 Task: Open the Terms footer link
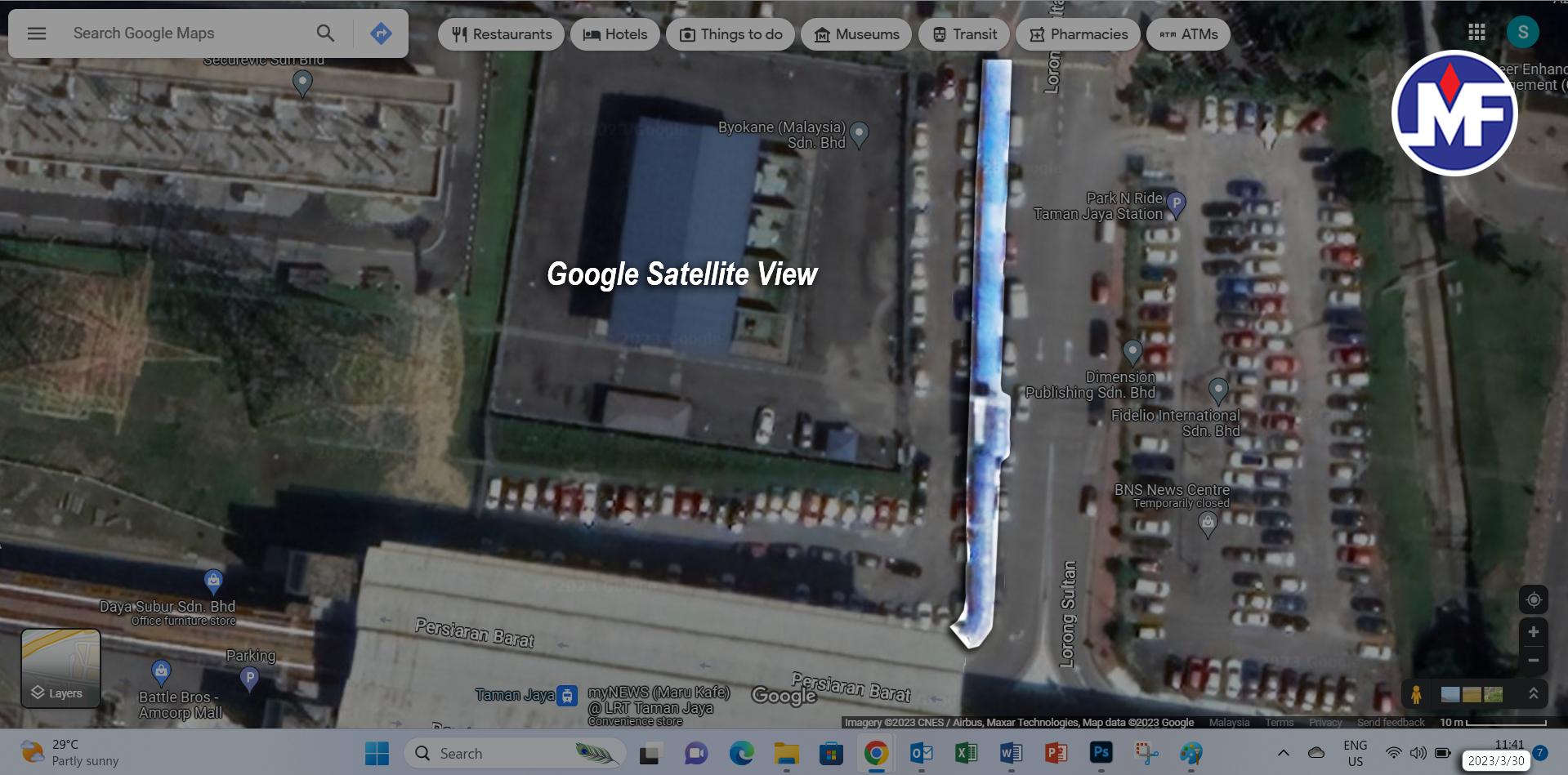point(1279,723)
